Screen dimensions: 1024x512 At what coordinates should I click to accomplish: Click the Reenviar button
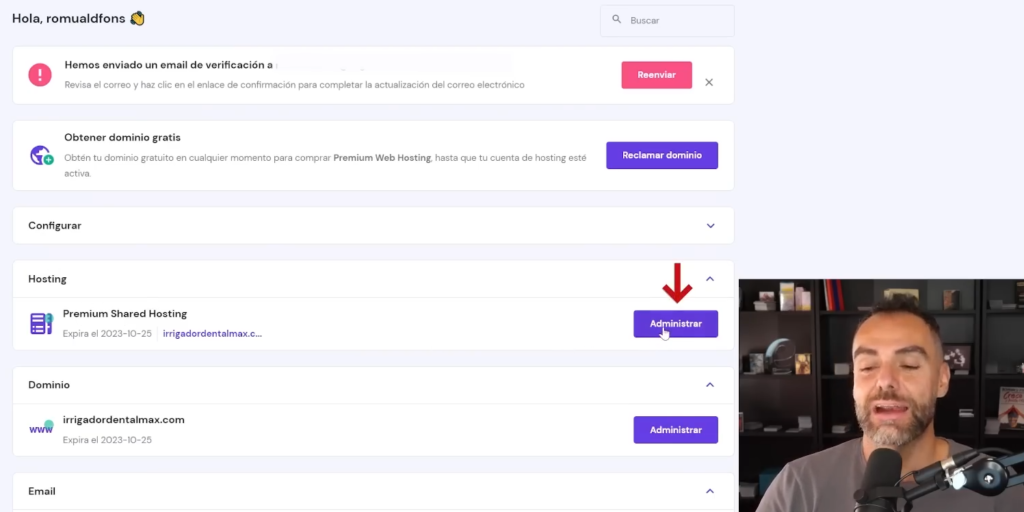coord(656,75)
